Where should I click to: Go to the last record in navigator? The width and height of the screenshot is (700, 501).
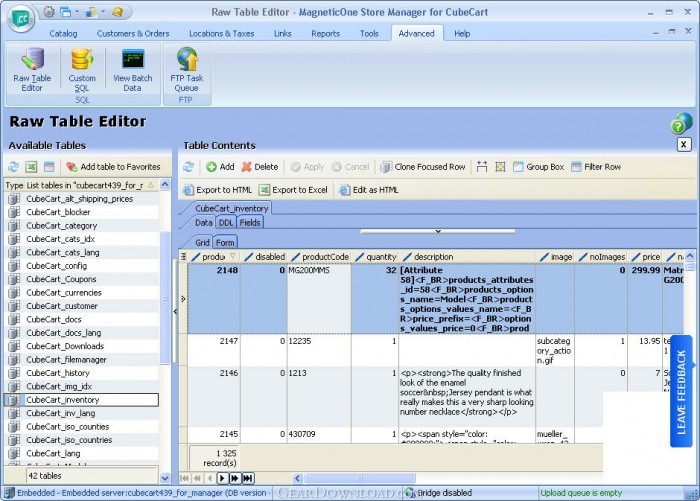point(247,479)
